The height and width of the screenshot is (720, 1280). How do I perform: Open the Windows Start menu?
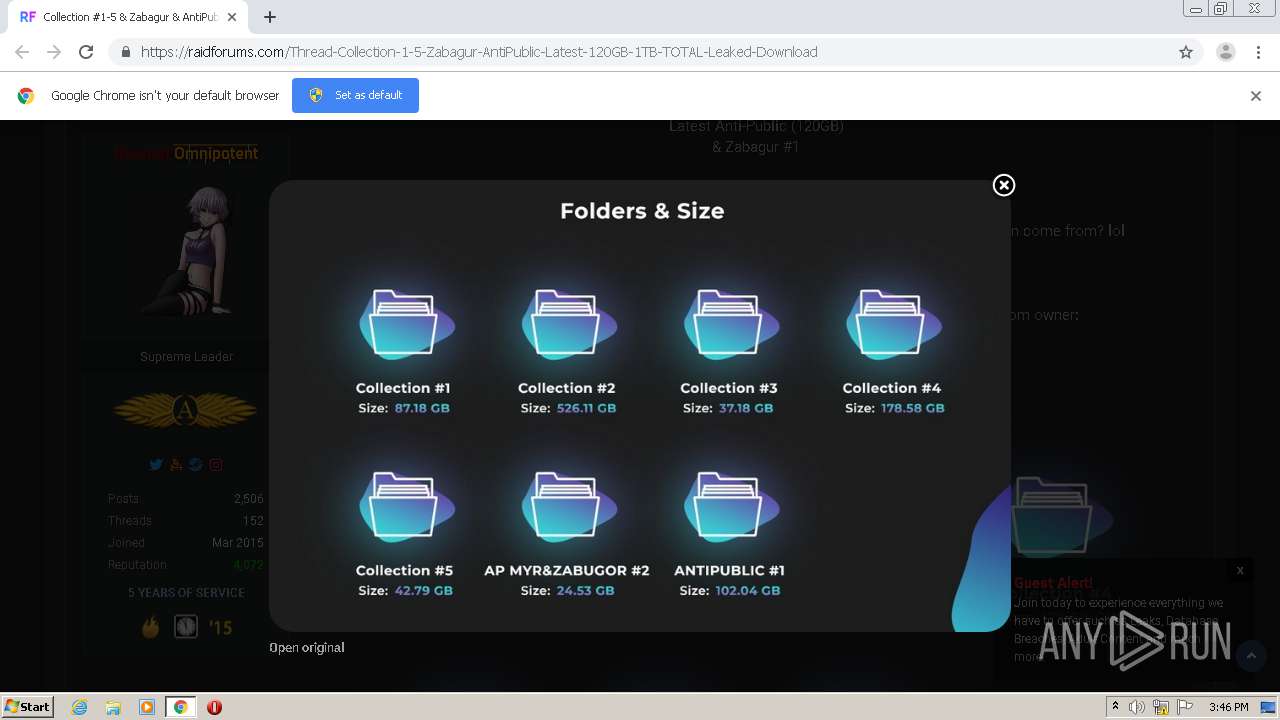click(27, 706)
